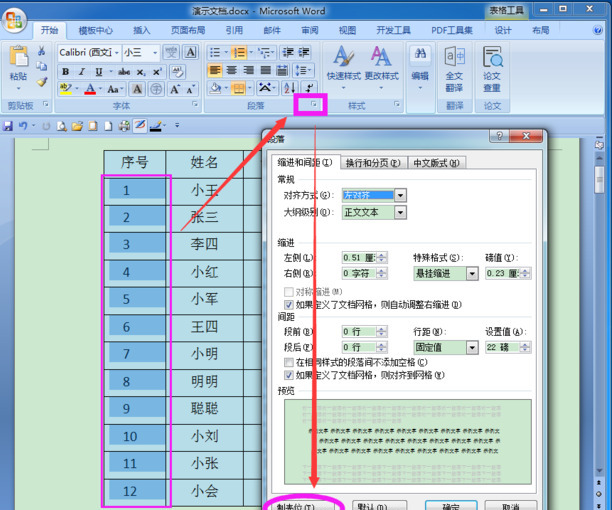Align text right

click(249, 70)
